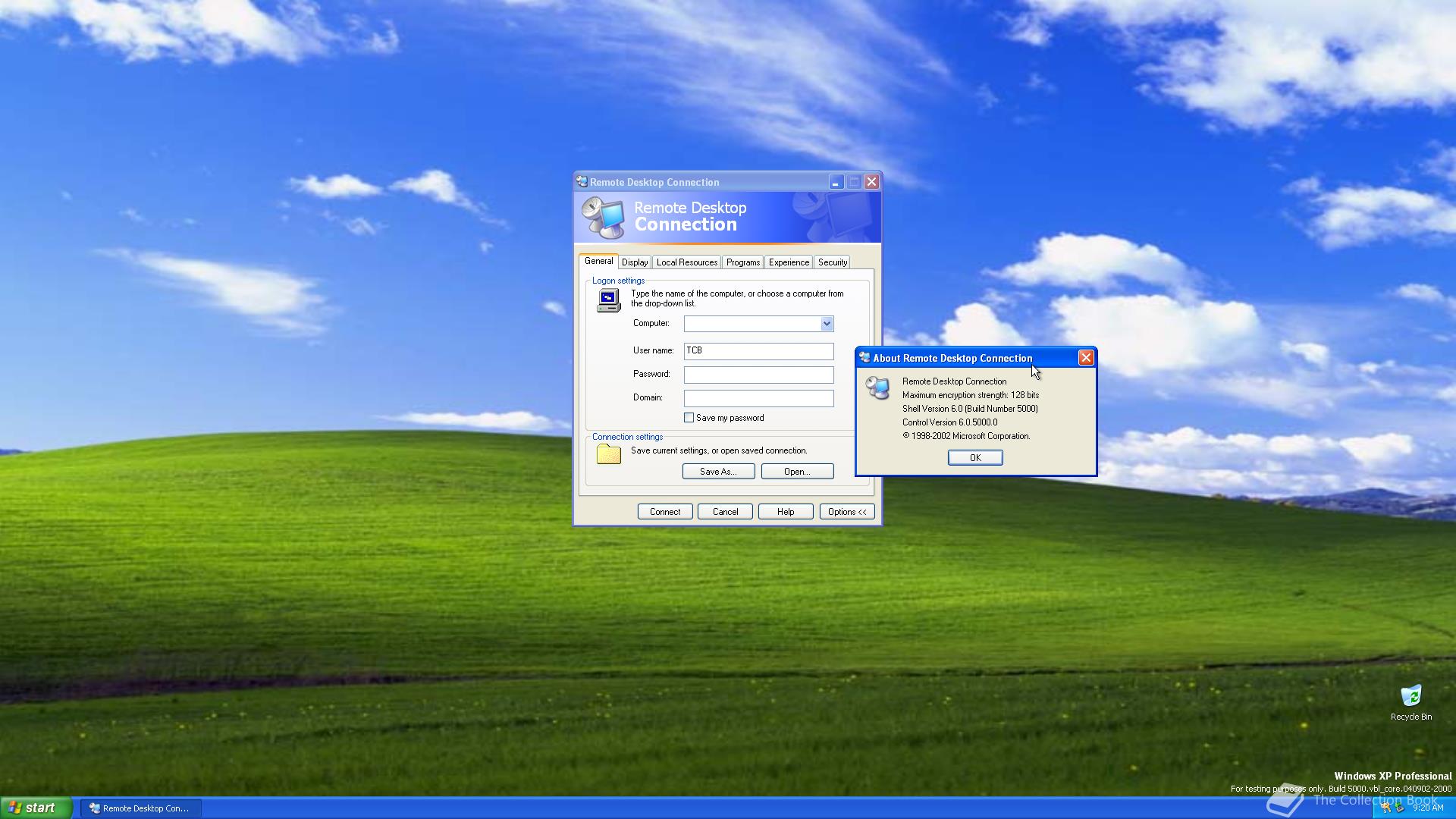Go to the Security tab

pyautogui.click(x=832, y=262)
